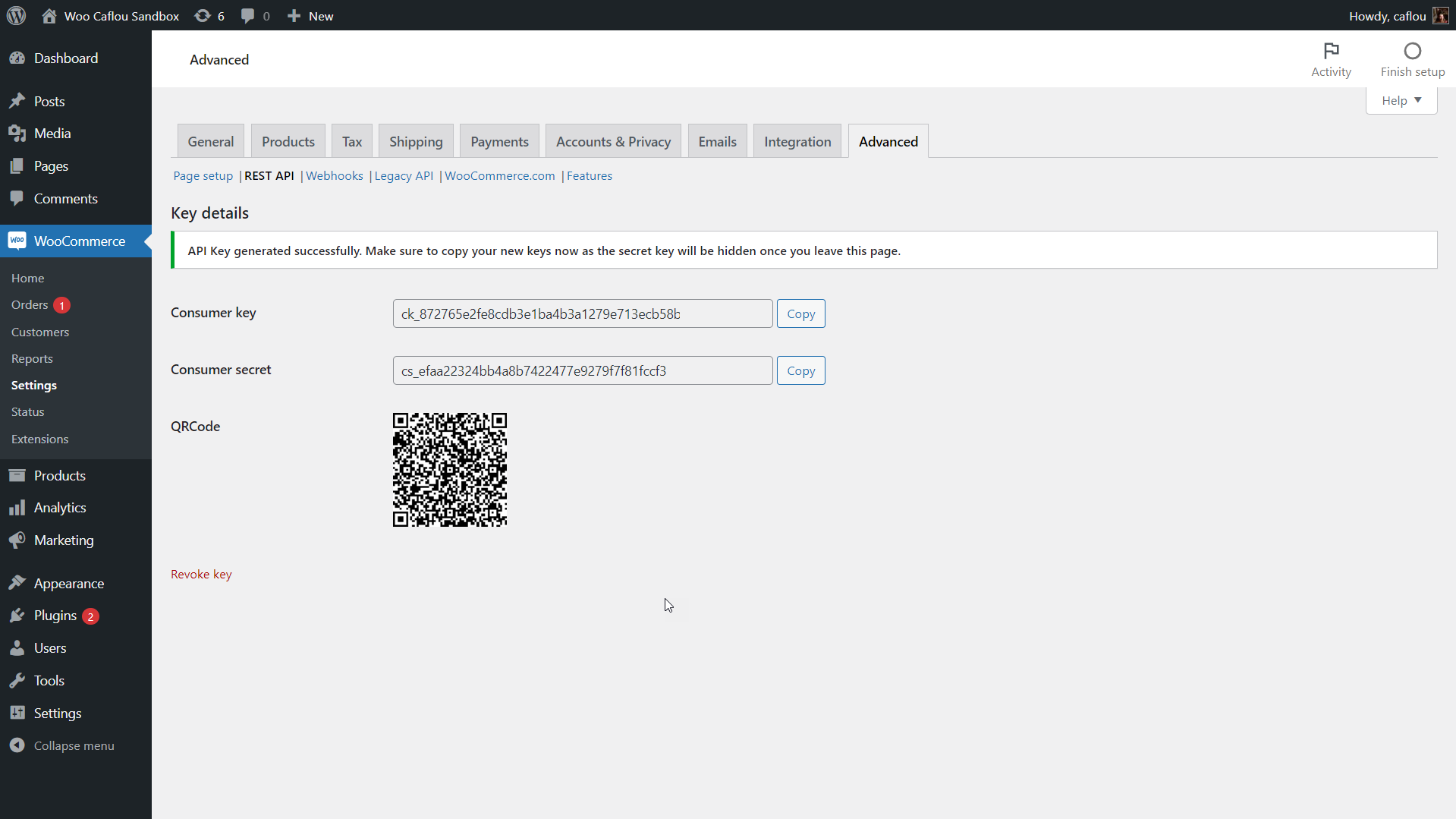Expand the Help dropdown
The image size is (1456, 819).
pos(1400,99)
